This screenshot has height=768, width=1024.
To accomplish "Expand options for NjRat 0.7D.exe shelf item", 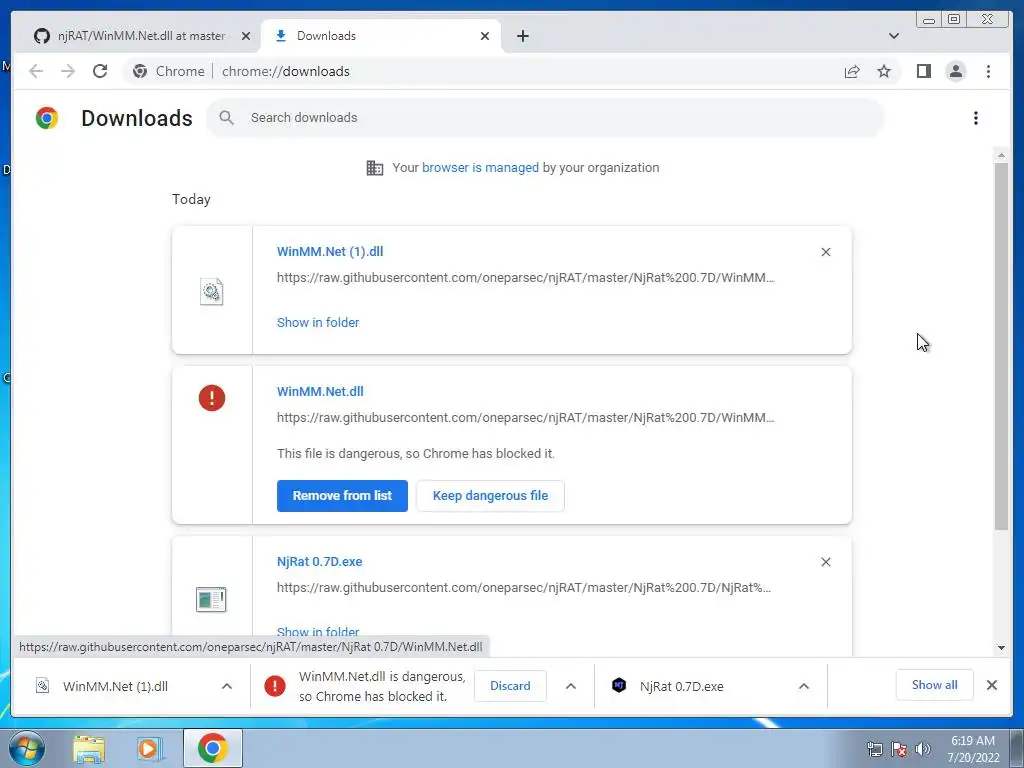I will click(804, 686).
